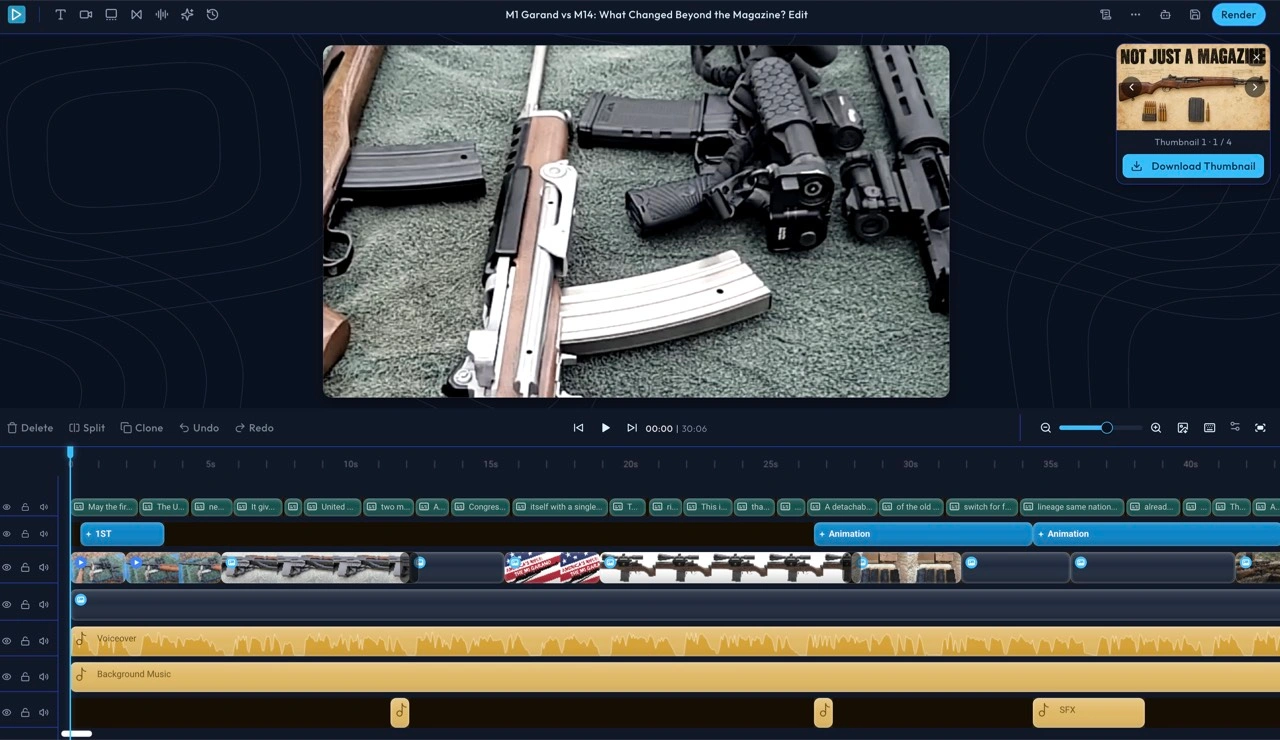
Task: Select the Text tool icon
Action: [x=61, y=15]
